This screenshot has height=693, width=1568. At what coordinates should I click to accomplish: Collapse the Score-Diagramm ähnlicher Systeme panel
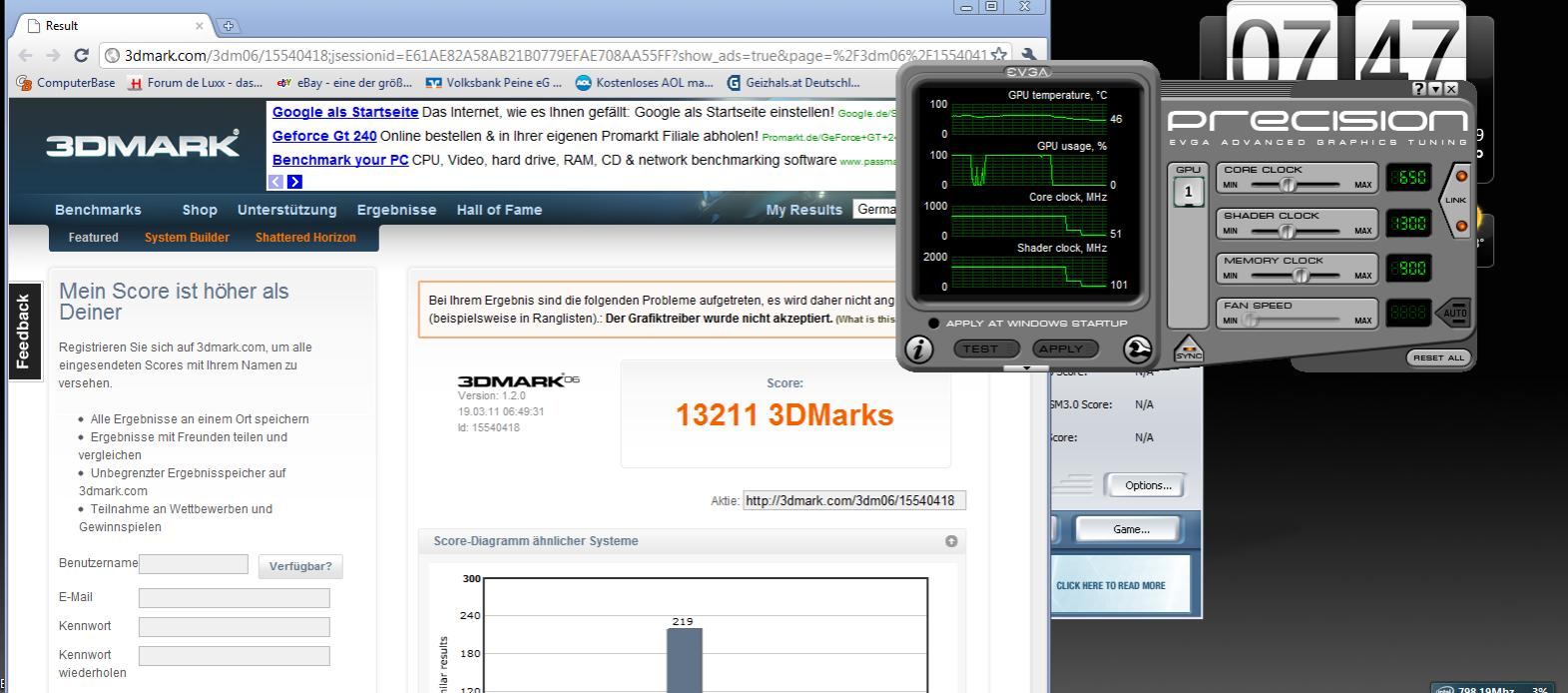pyautogui.click(x=951, y=541)
